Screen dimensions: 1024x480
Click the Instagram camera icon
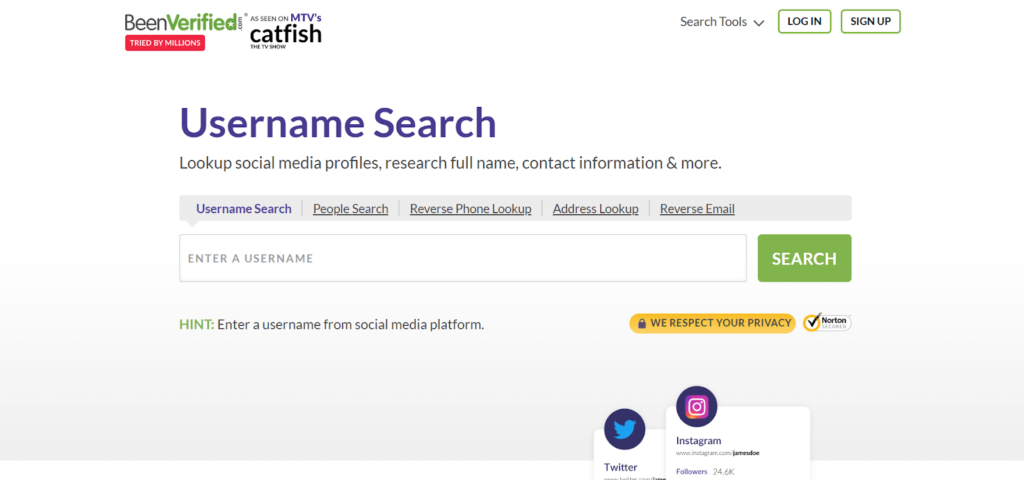pos(696,407)
